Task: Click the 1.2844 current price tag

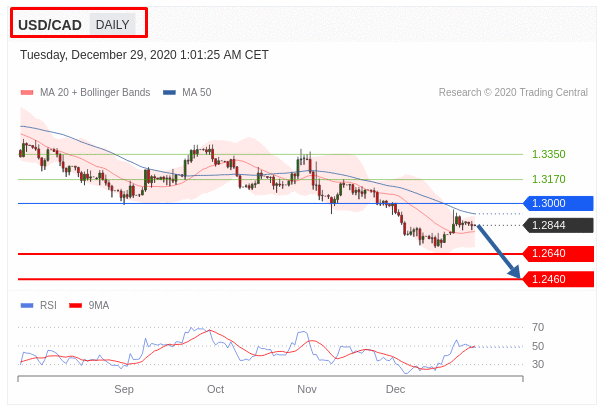Action: point(558,225)
